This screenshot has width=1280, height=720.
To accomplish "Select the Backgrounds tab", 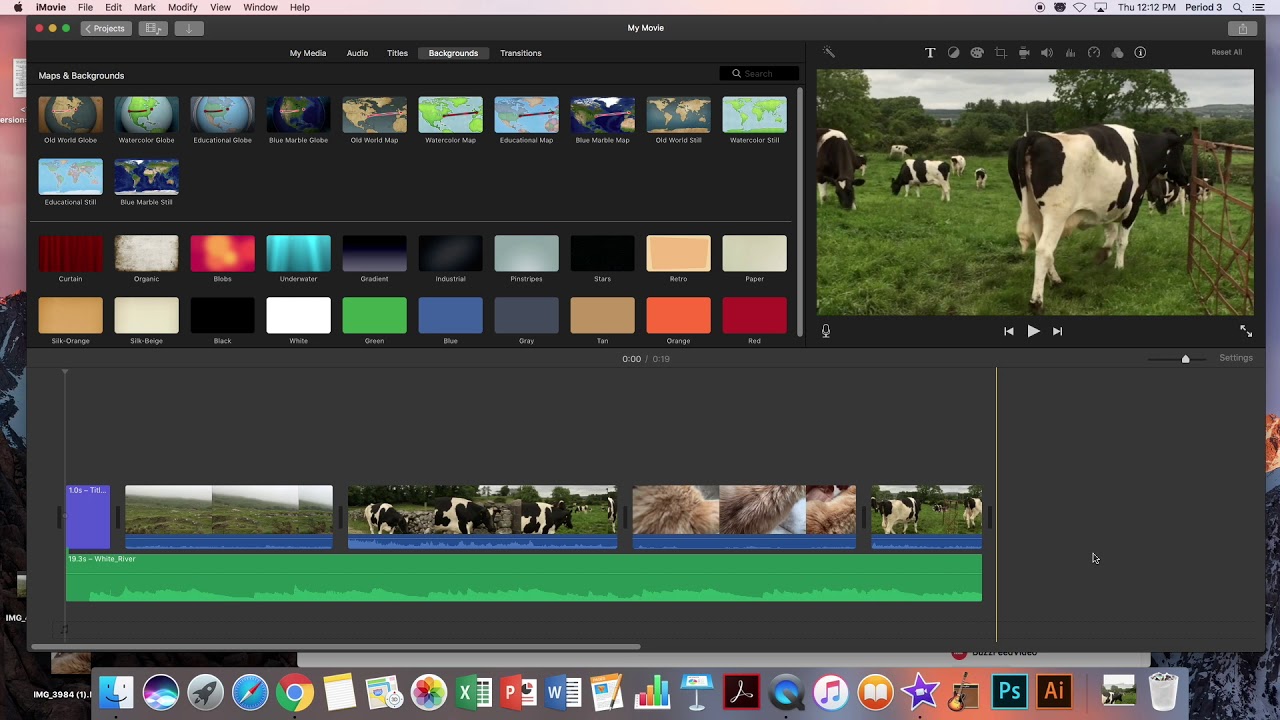I will [x=453, y=53].
